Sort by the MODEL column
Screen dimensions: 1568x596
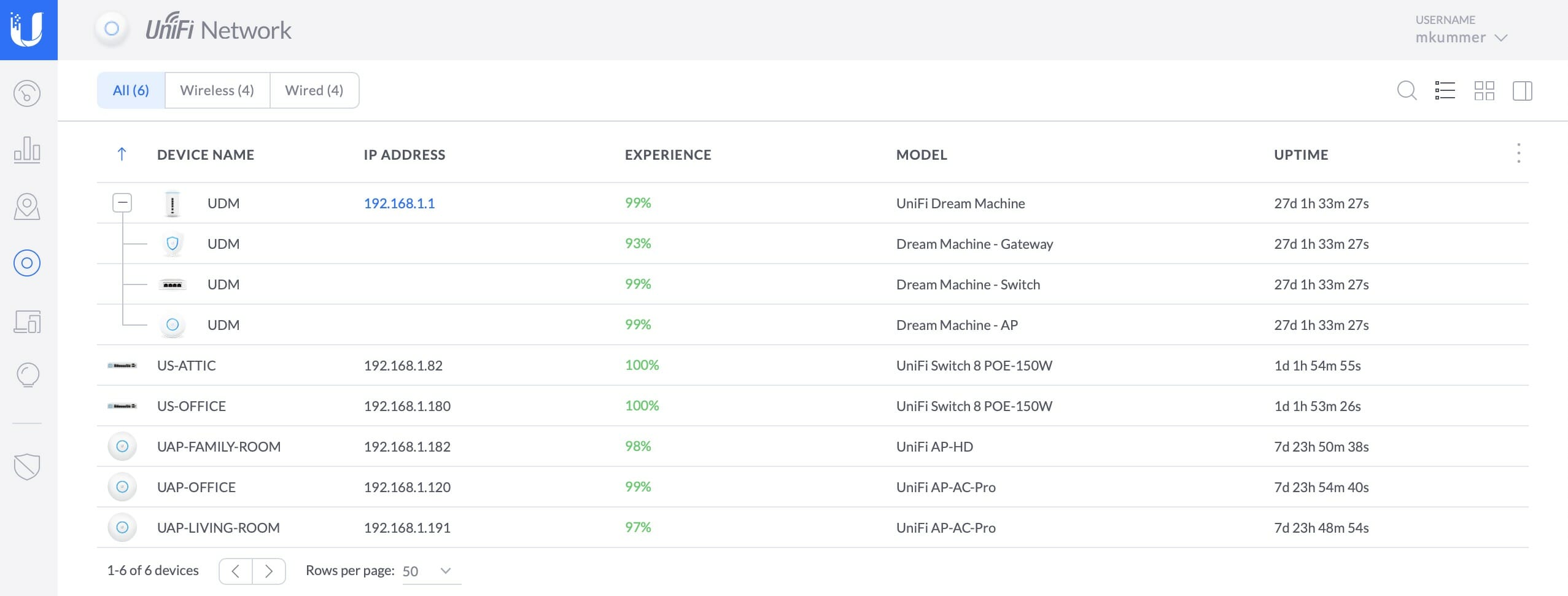tap(922, 155)
